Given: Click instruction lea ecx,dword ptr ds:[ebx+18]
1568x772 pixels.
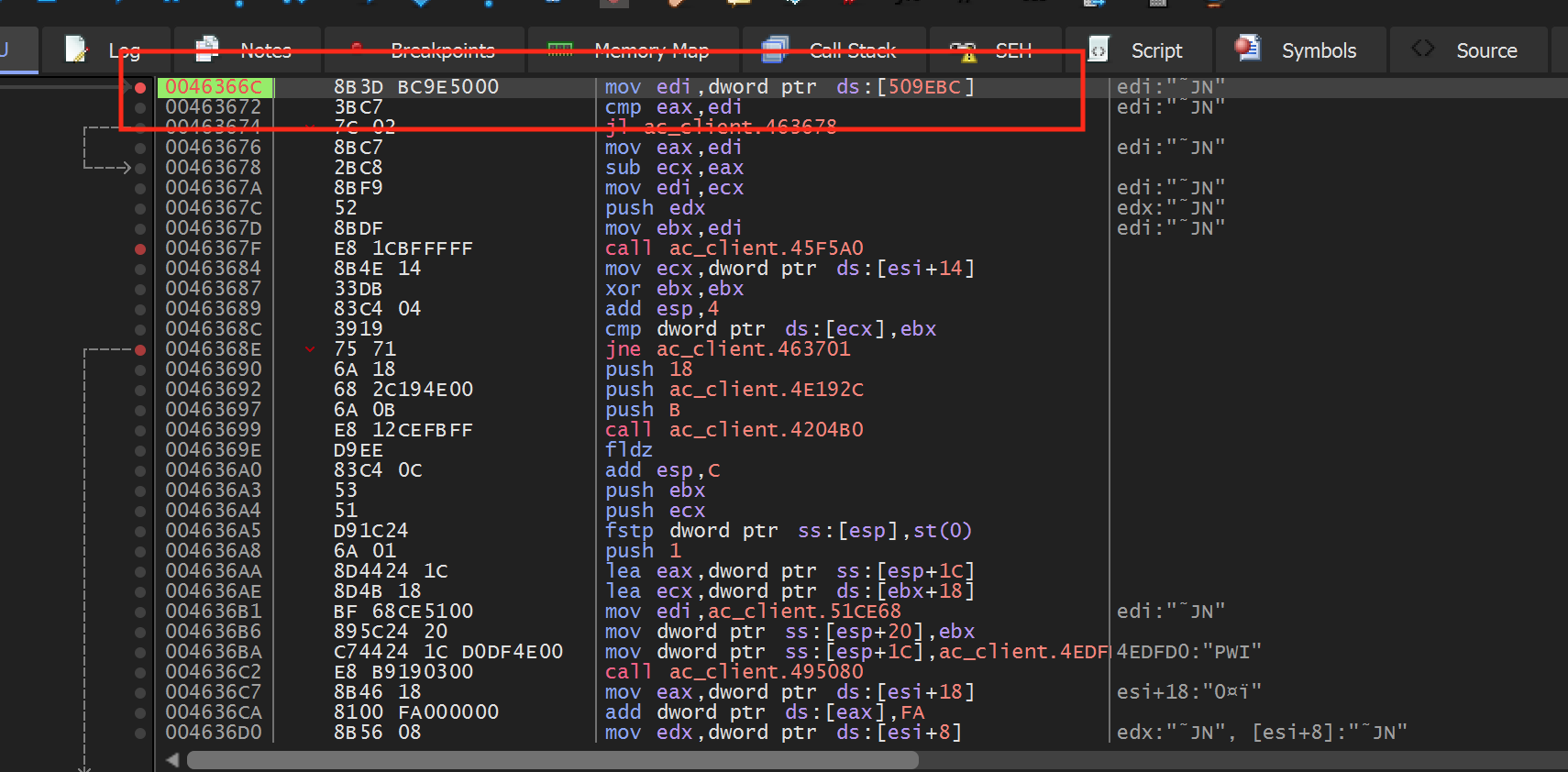Looking at the screenshot, I should pos(790,591).
